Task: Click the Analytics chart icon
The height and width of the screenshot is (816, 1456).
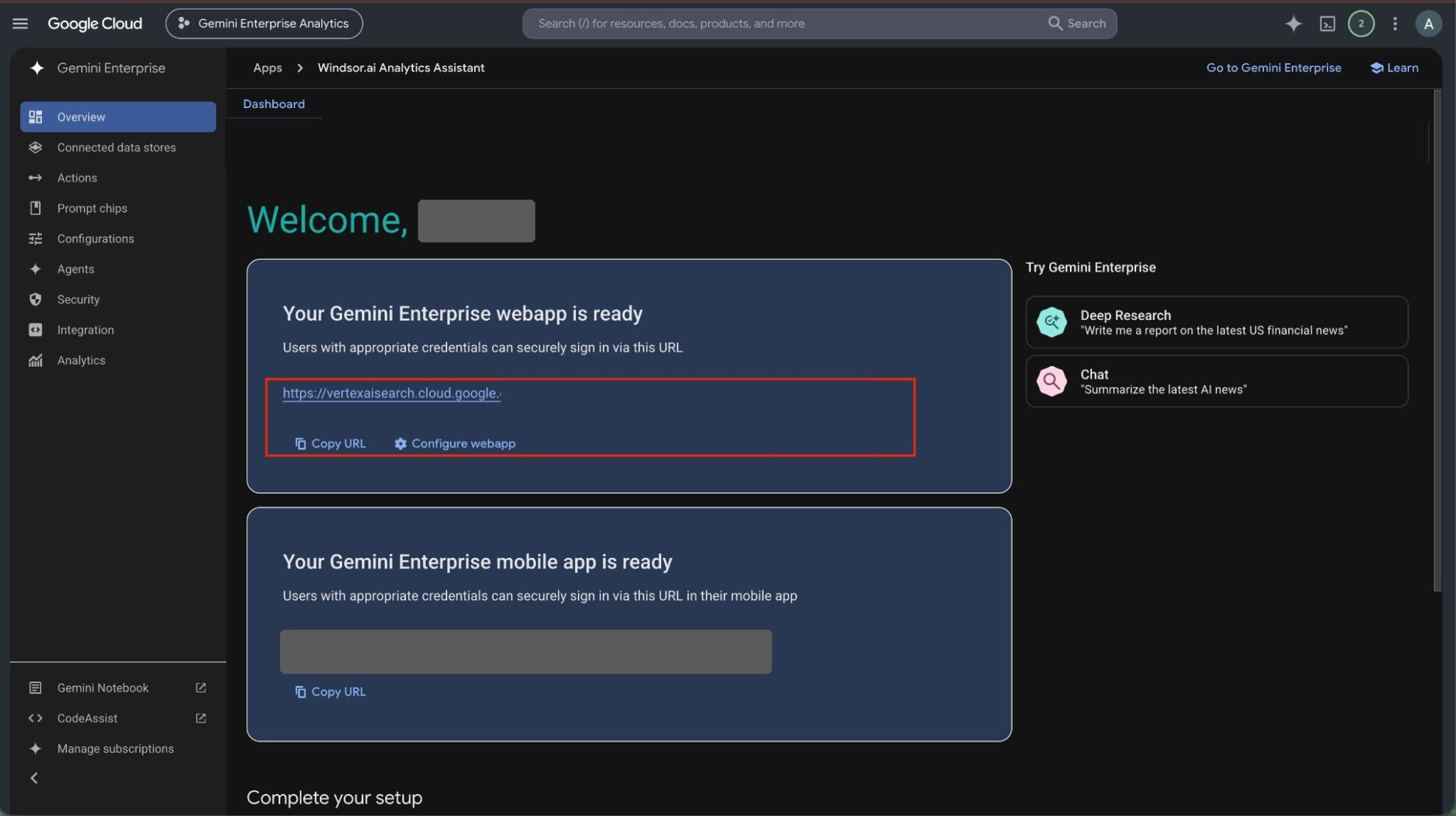Action: pos(35,360)
